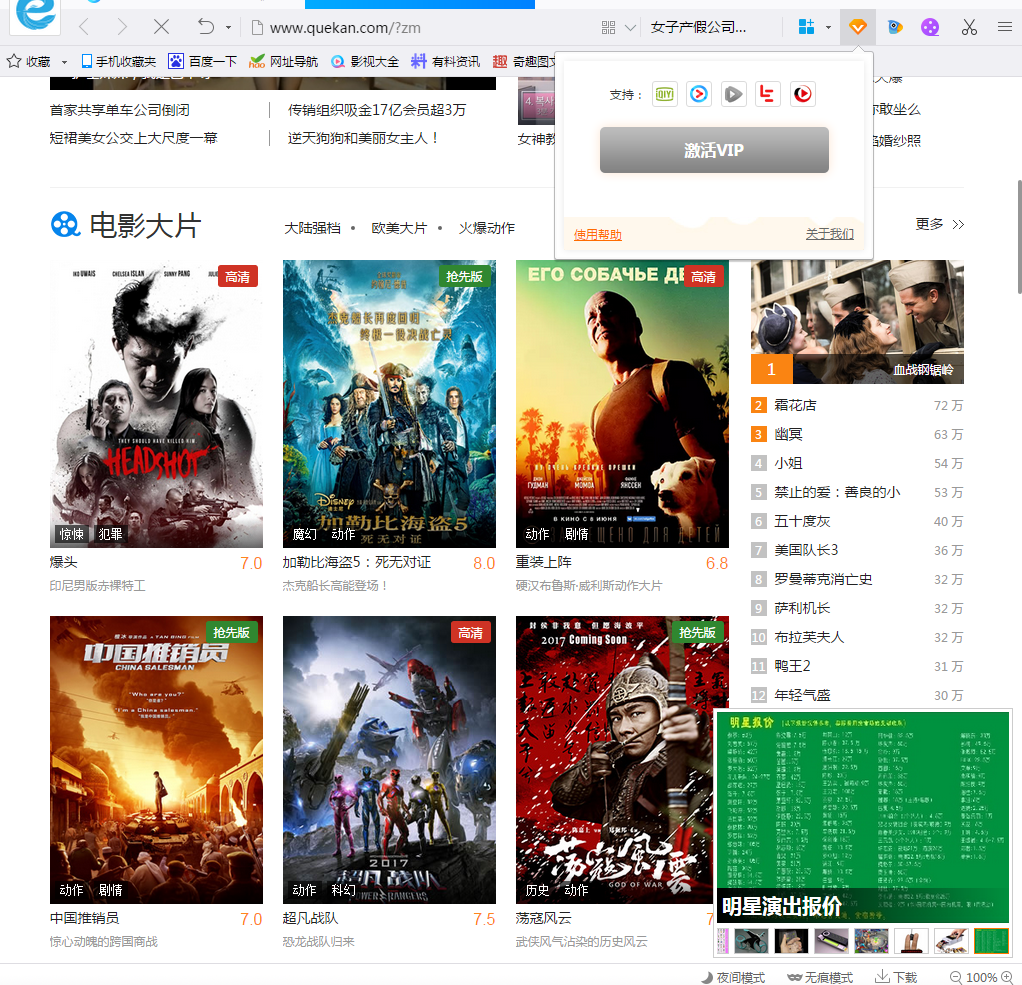Select the 欧美大片 category tab
This screenshot has width=1022, height=985.
click(x=399, y=228)
